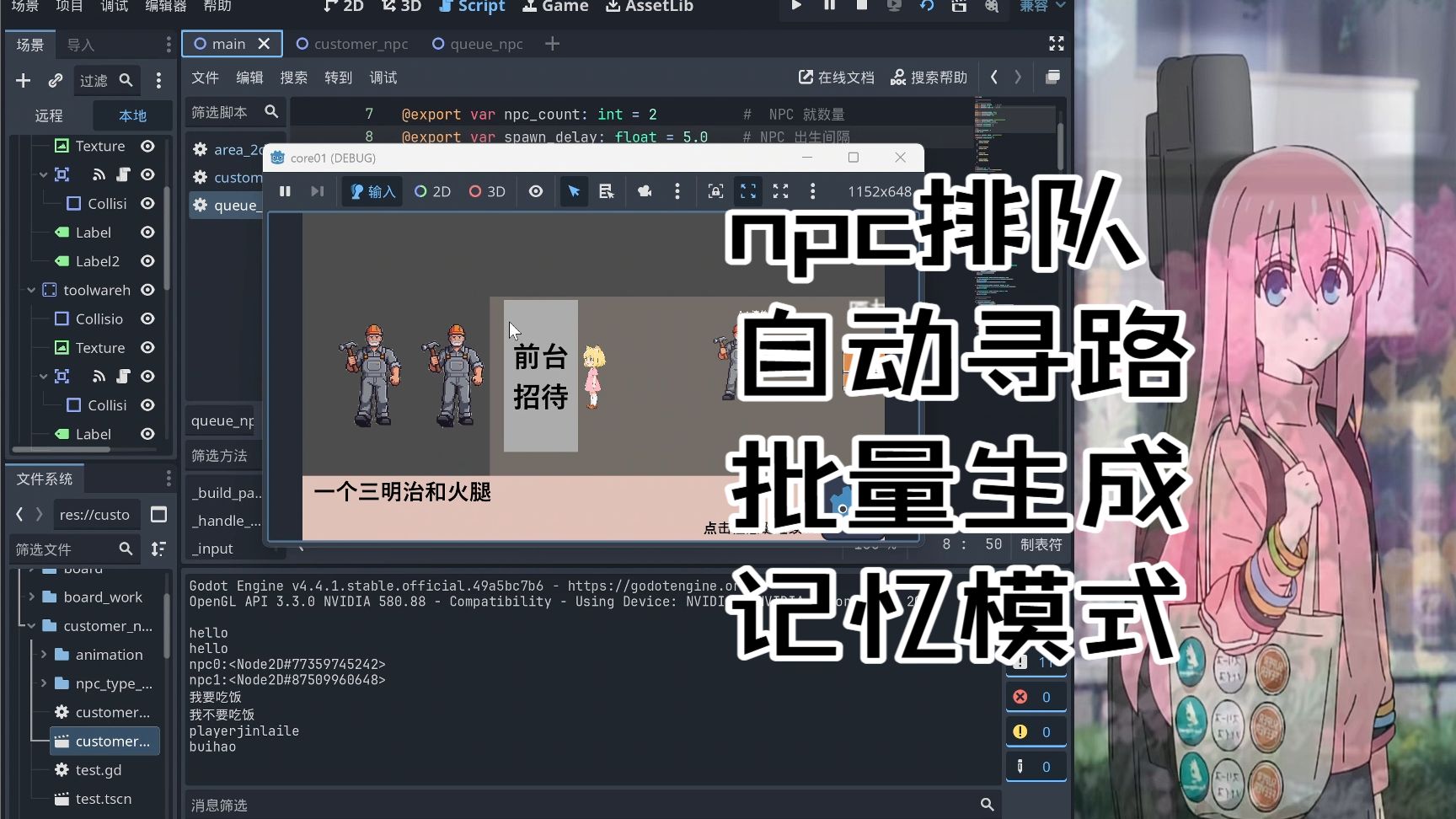Hide the bottom Label node in scene tree
Viewport: 1456px width, 819px height.
click(147, 434)
